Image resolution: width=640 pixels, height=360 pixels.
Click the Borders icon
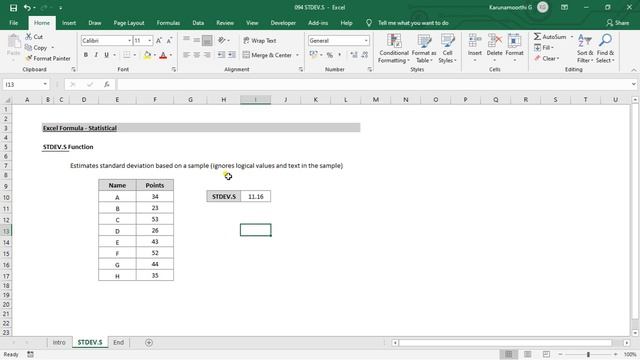[127, 55]
